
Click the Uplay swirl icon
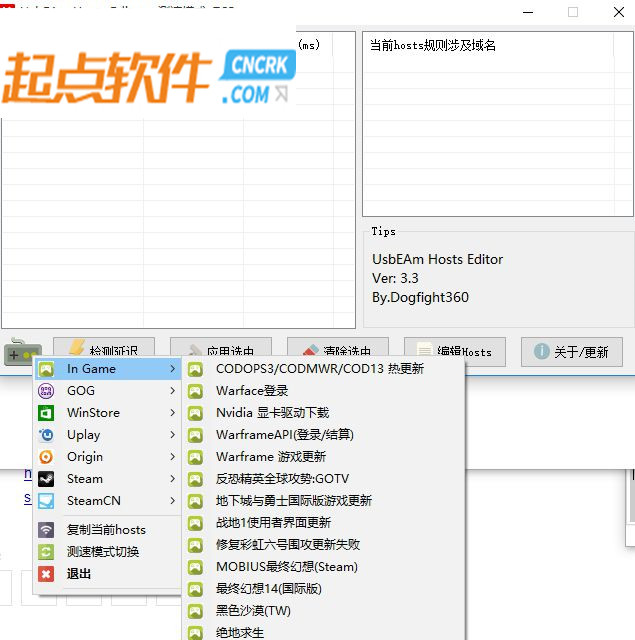click(x=46, y=435)
